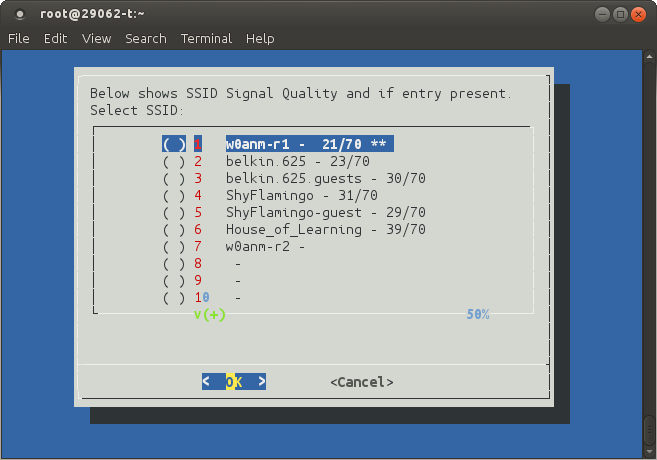Pick the ShyFlamingo-guest network option

click(174, 212)
